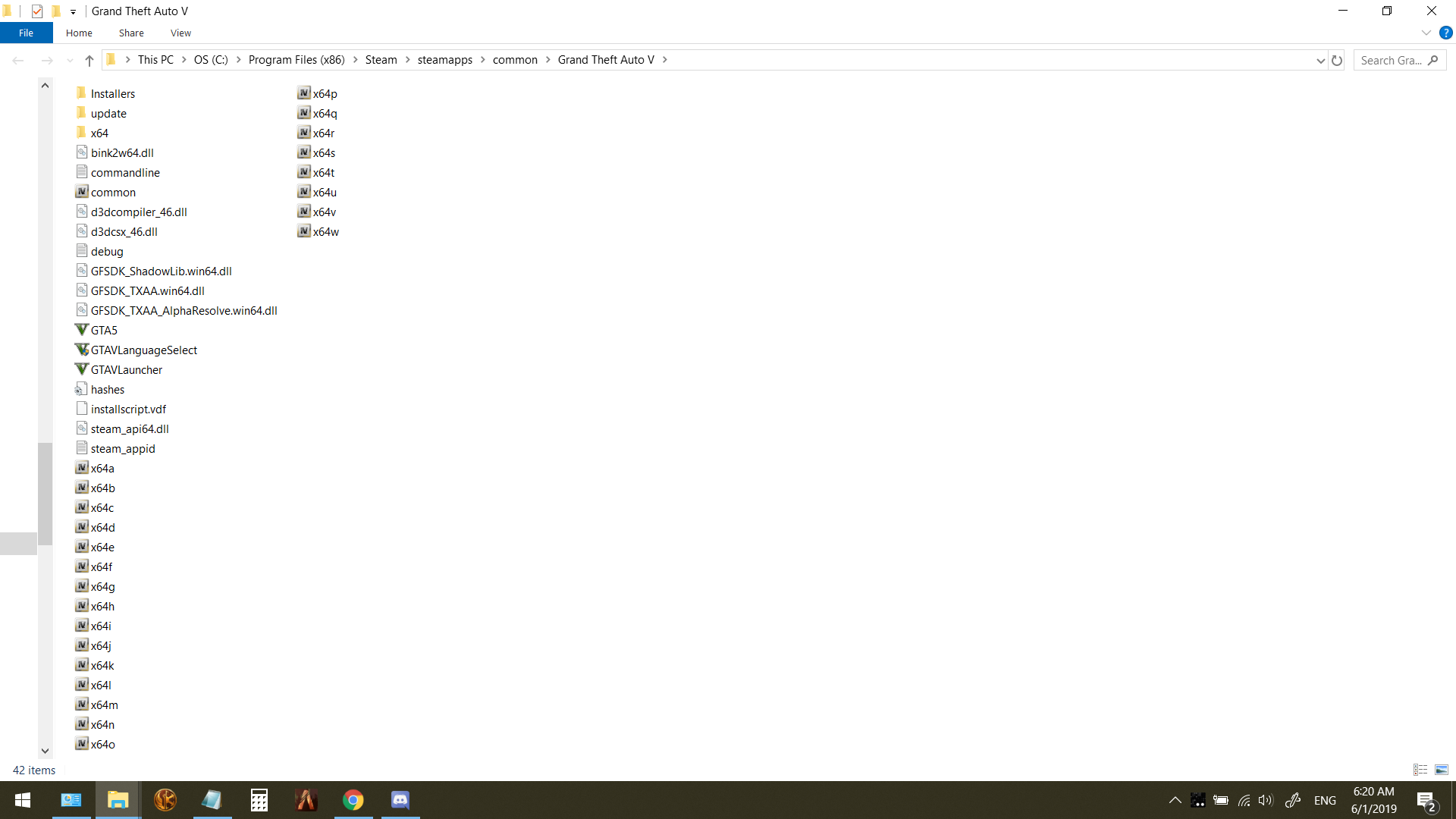Image resolution: width=1456 pixels, height=819 pixels.
Task: Expand the ribbon with the chevron
Action: click(x=1426, y=33)
